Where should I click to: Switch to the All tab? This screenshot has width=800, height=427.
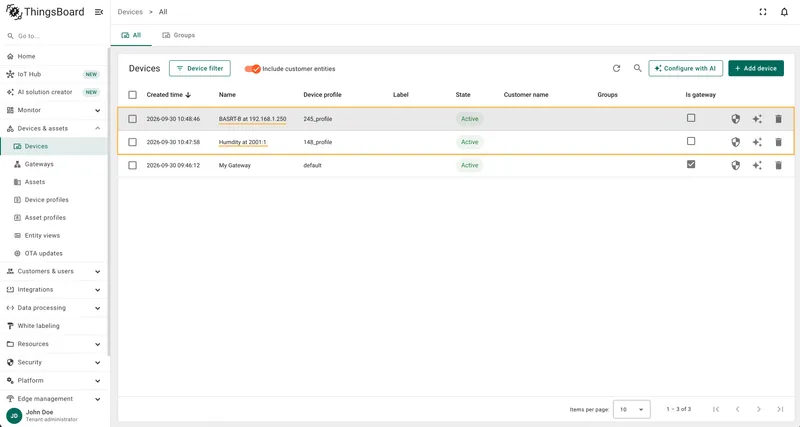(x=131, y=35)
